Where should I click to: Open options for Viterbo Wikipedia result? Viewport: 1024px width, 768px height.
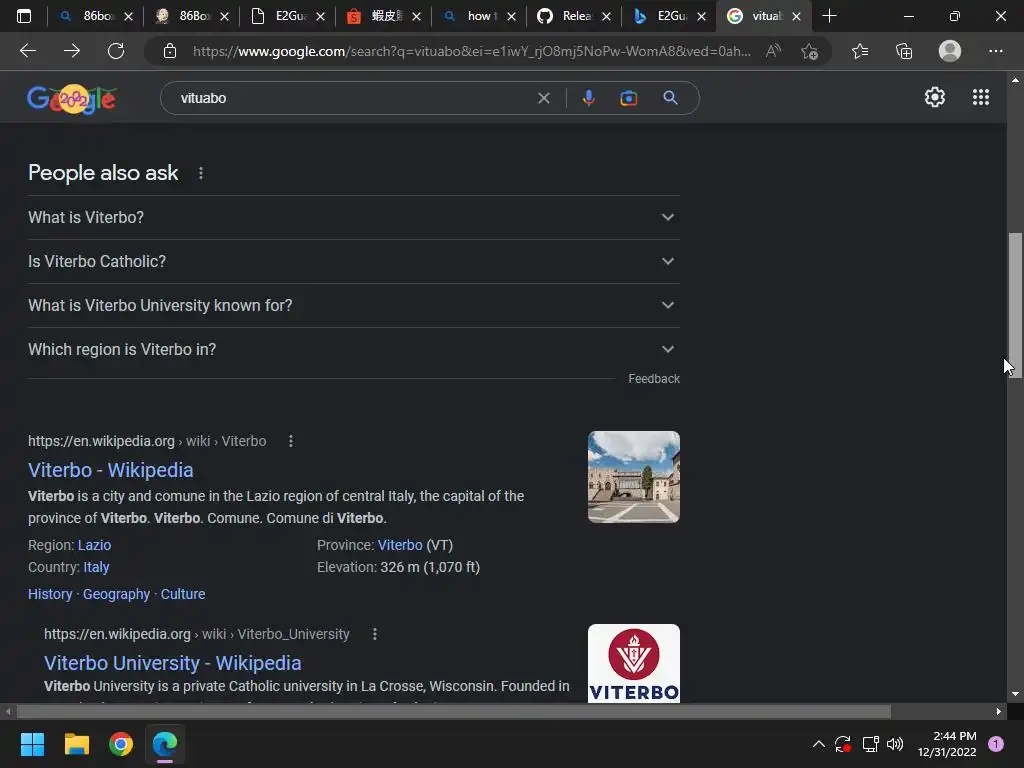[291, 441]
